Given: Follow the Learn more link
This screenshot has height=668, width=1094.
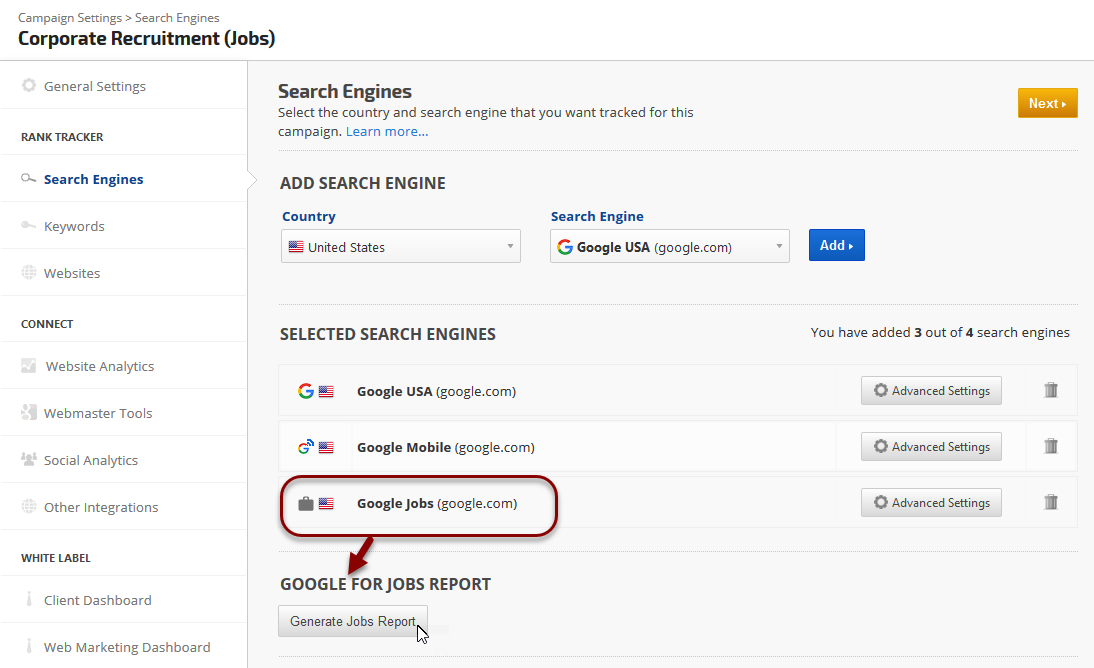Looking at the screenshot, I should pyautogui.click(x=387, y=131).
